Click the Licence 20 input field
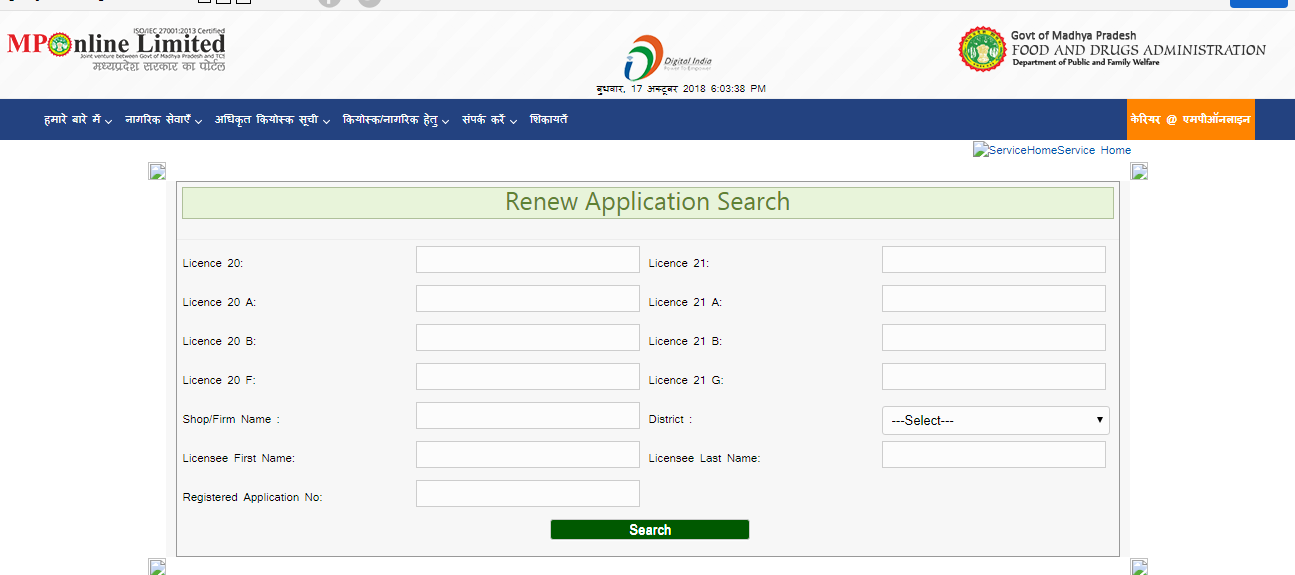The height and width of the screenshot is (575, 1295). click(528, 260)
